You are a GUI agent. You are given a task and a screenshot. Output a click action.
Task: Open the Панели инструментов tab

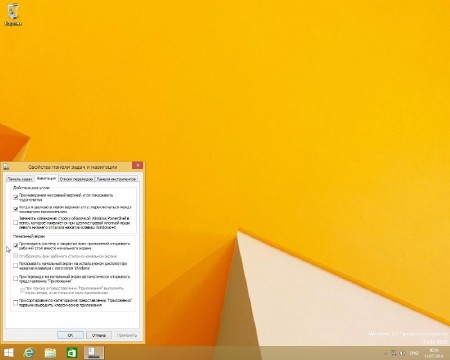click(x=116, y=179)
